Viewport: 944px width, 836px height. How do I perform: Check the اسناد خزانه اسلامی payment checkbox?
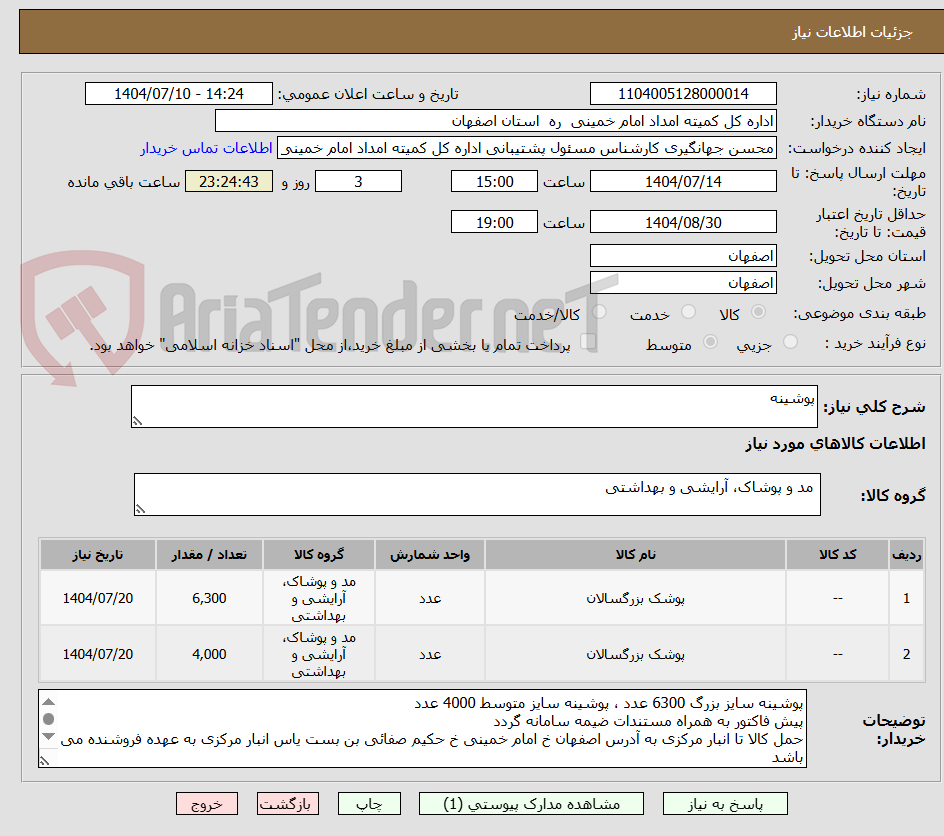[x=588, y=340]
